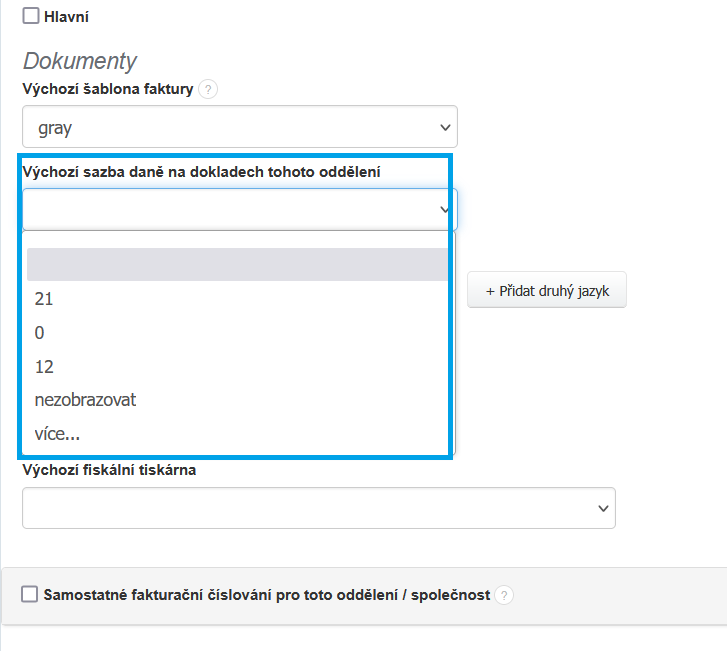Click the 'Výchozí fiskální tiskárna' label
Screen dimensions: 727x651
109,470
